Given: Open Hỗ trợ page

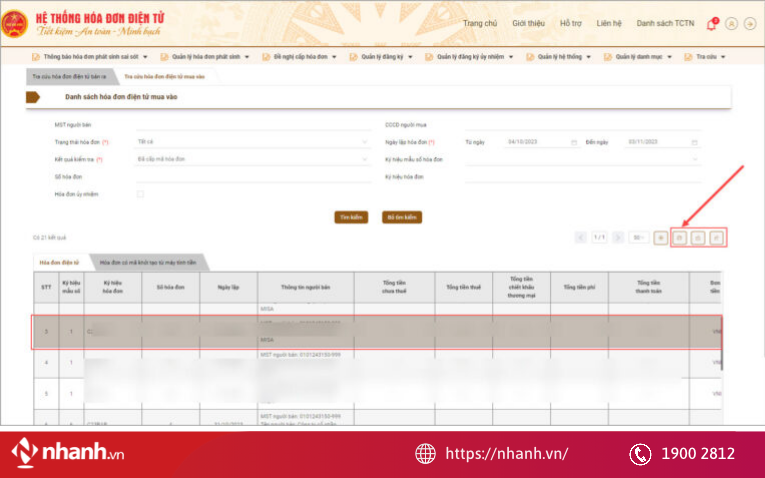Looking at the screenshot, I should (570, 23).
